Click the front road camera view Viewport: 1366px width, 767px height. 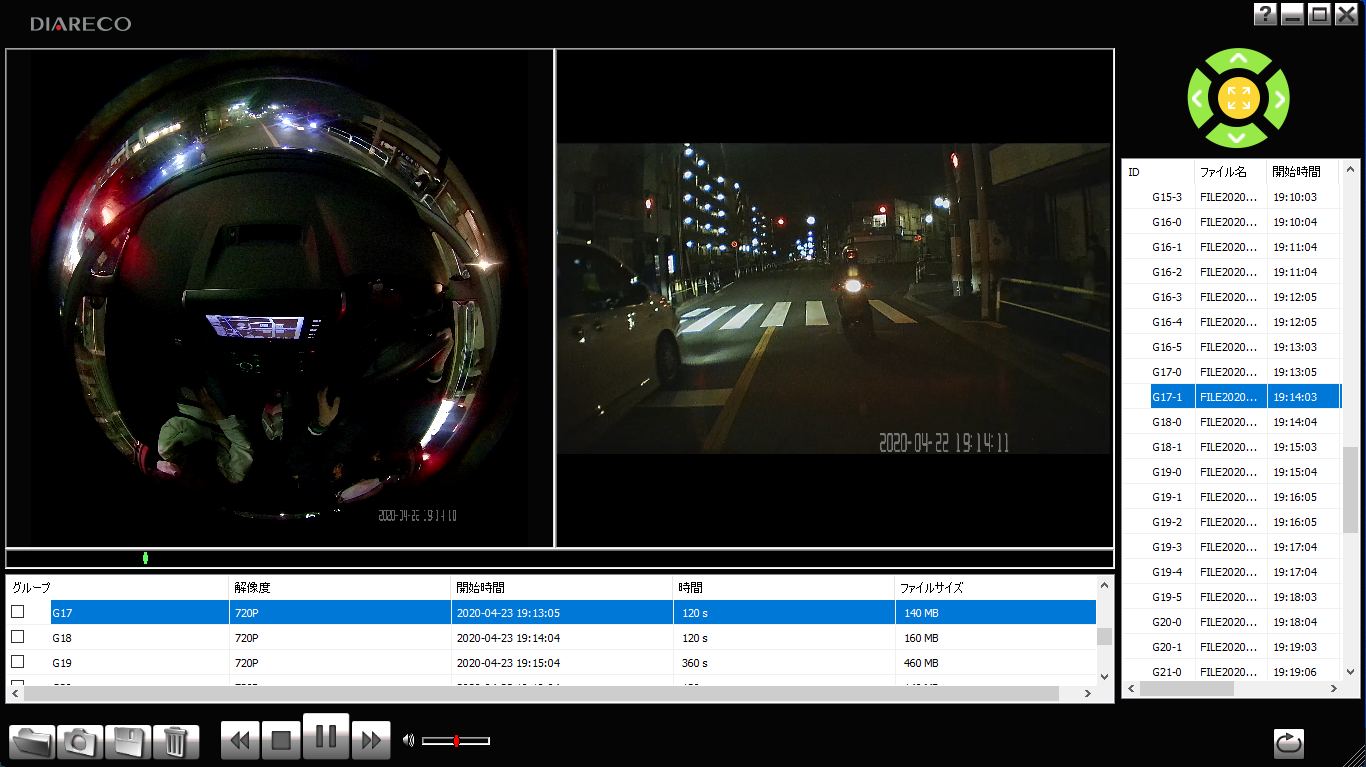(835, 298)
